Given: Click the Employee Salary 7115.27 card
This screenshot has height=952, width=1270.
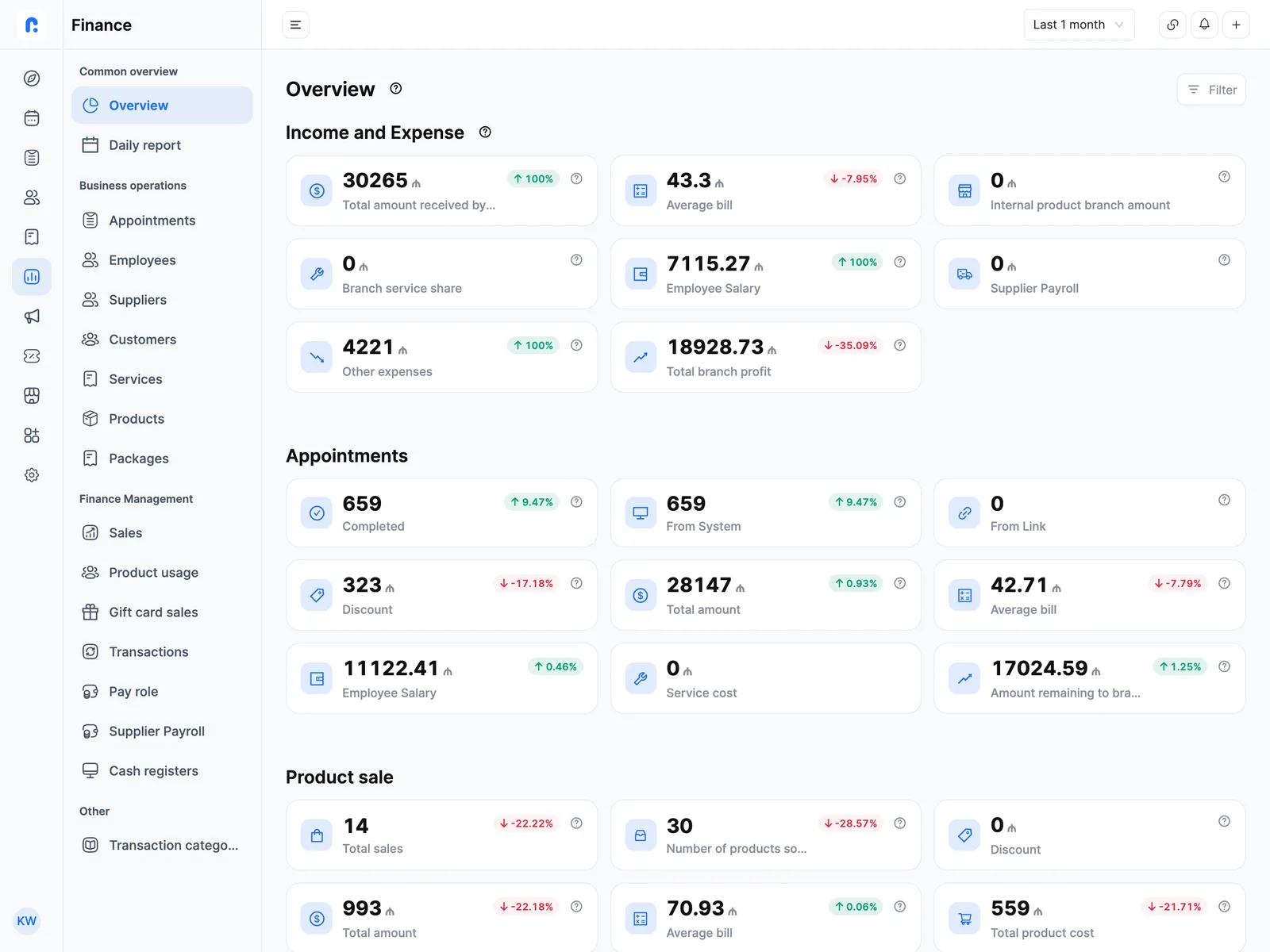Looking at the screenshot, I should (x=765, y=274).
